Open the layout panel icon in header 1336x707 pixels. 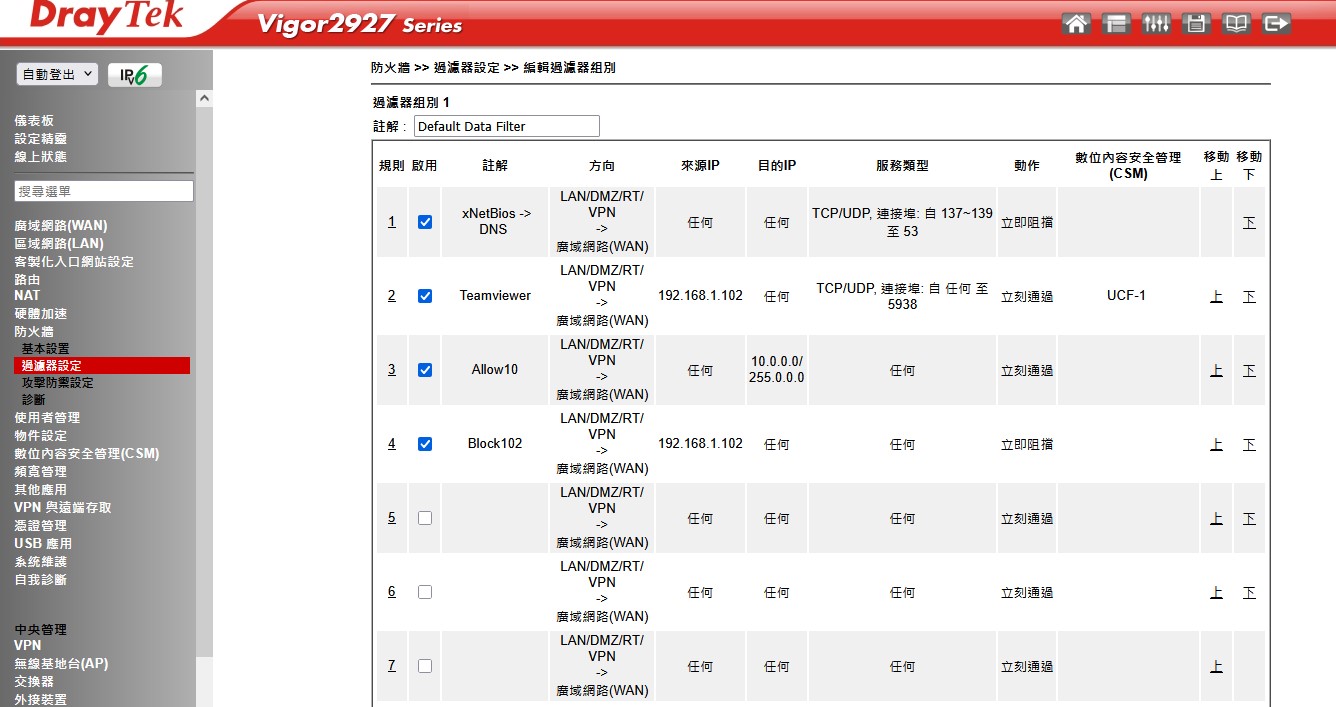click(x=1116, y=24)
